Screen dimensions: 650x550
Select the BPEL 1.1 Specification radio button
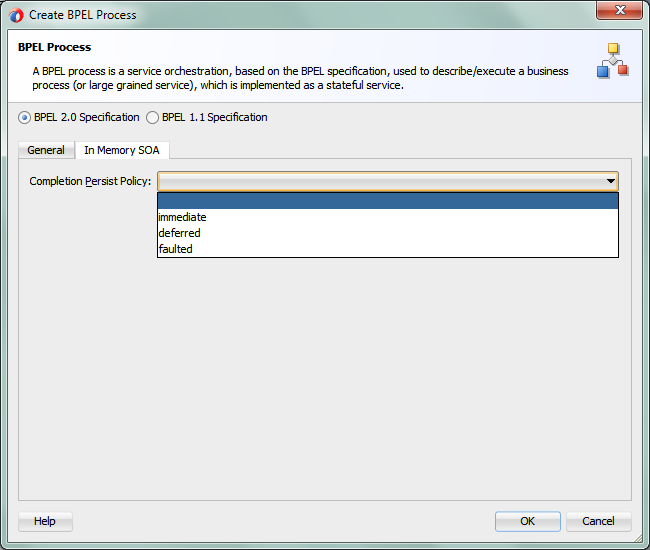pos(153,118)
